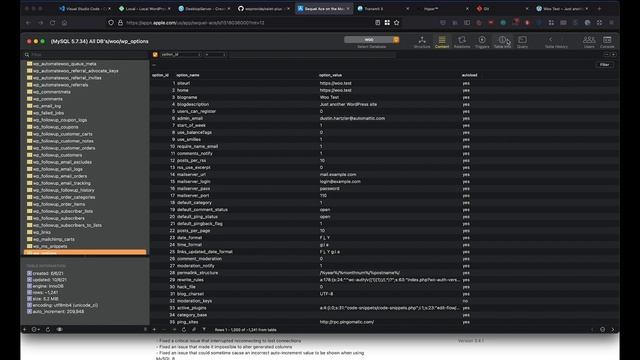Switch to the Content view icon

pos(442,41)
